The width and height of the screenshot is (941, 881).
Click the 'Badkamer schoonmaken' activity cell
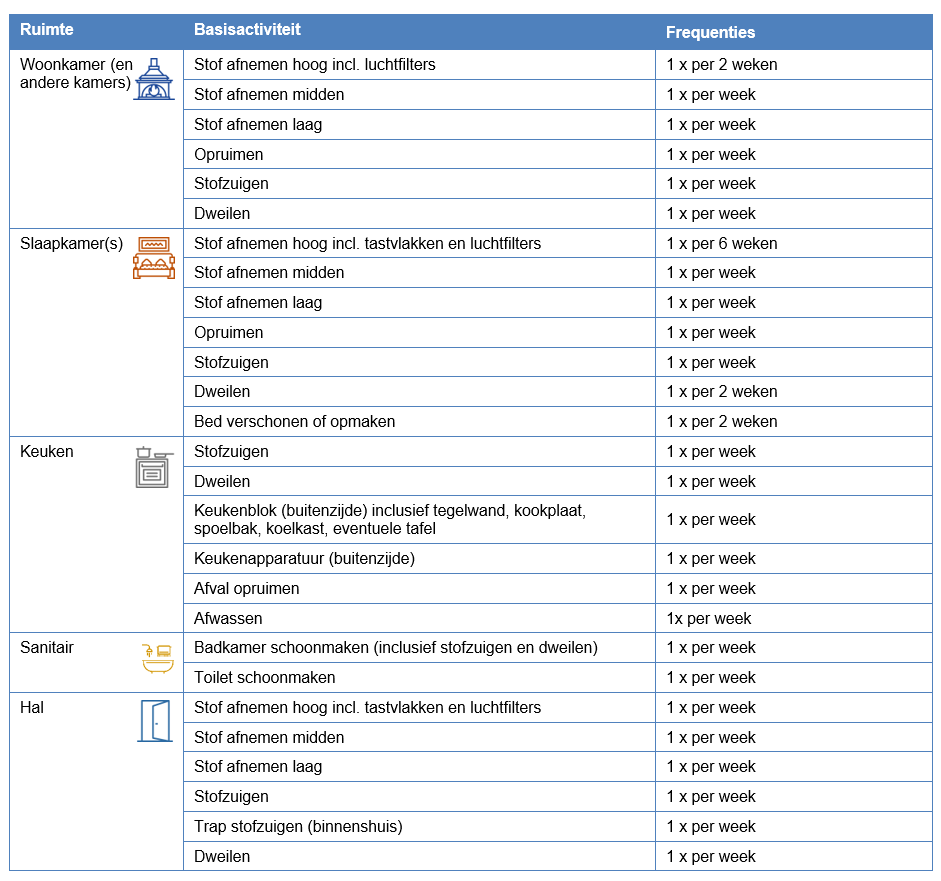pos(395,648)
